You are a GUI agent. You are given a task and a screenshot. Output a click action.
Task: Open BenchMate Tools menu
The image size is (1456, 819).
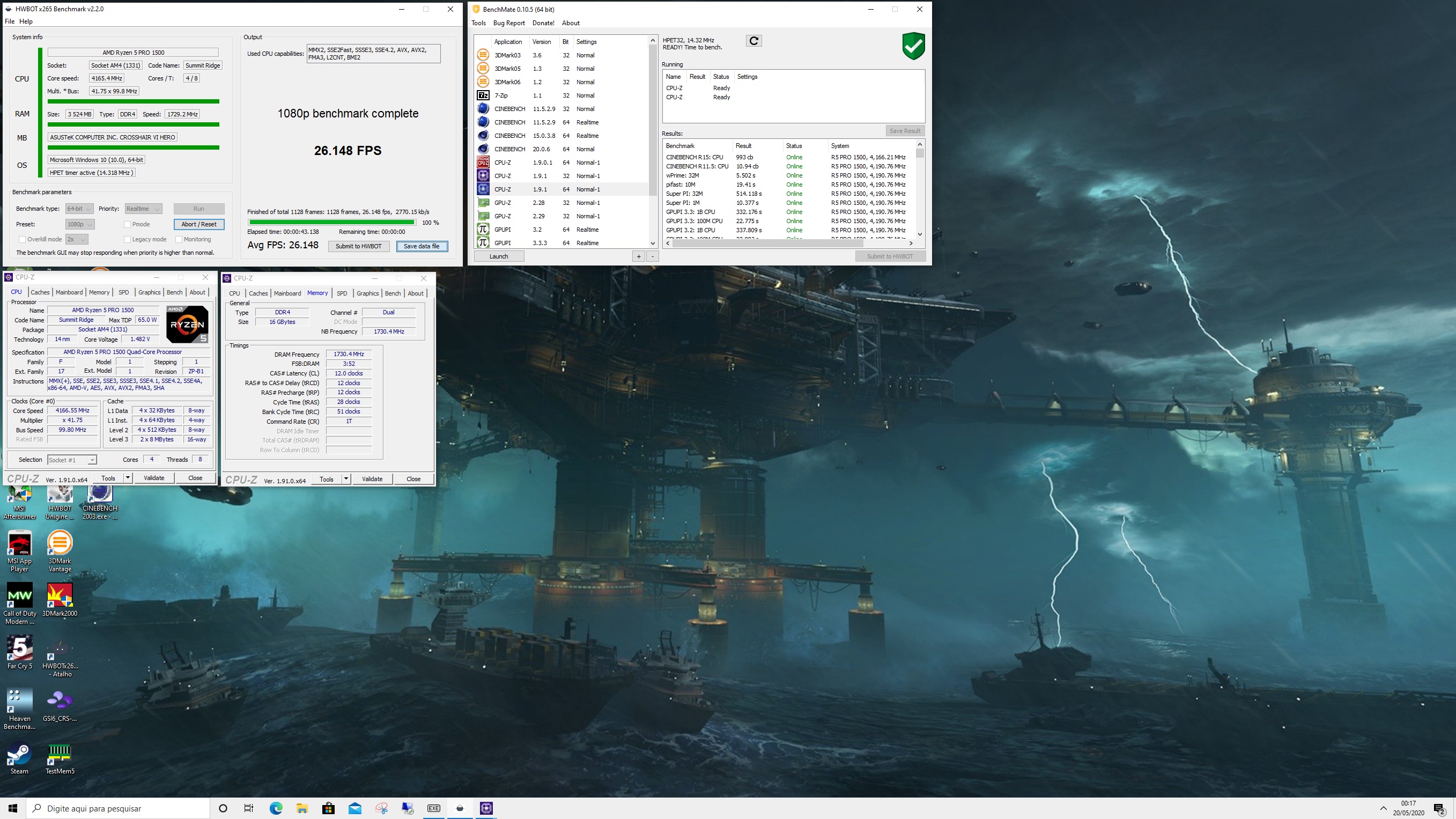pos(479,23)
